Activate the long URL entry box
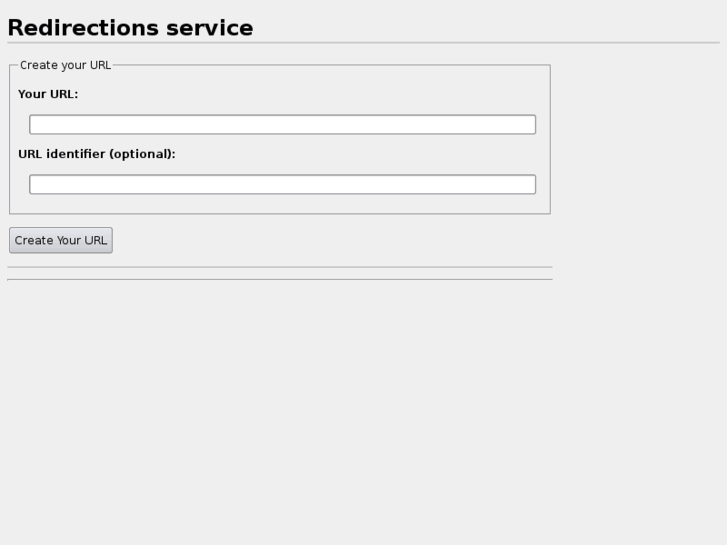Image resolution: width=727 pixels, height=545 pixels. (x=282, y=125)
